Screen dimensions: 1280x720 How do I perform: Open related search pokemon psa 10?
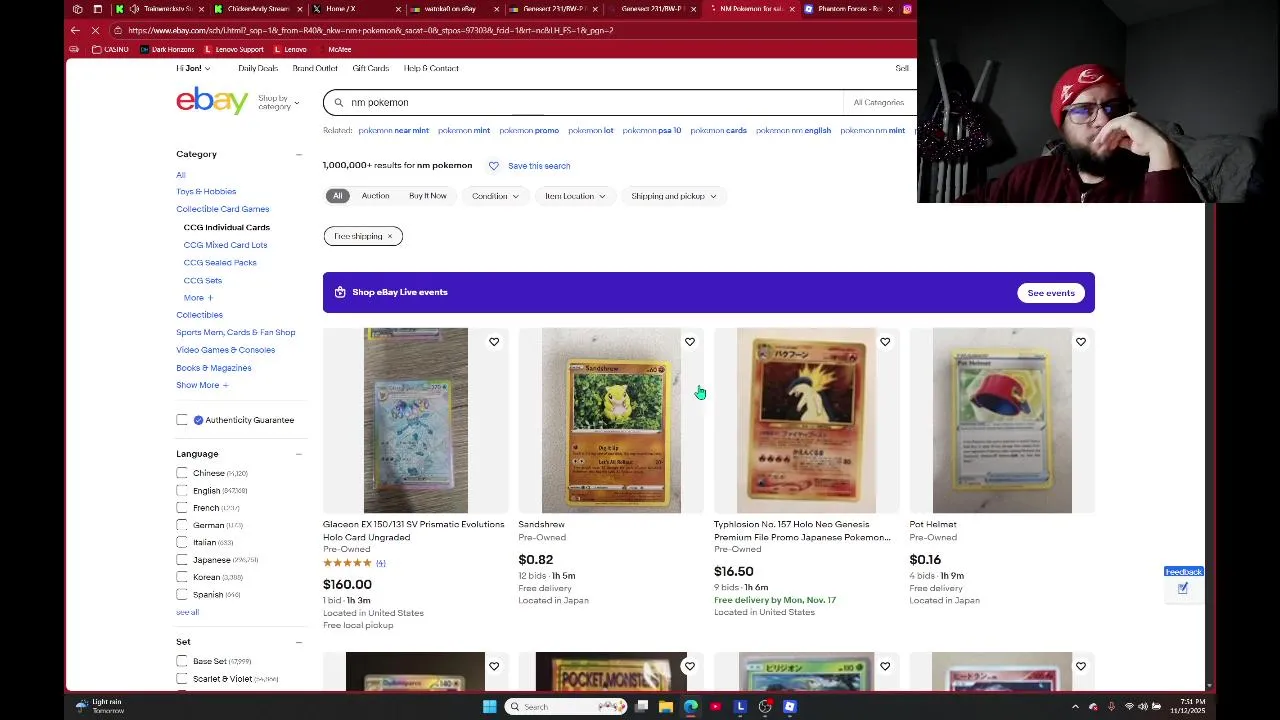[x=652, y=130]
